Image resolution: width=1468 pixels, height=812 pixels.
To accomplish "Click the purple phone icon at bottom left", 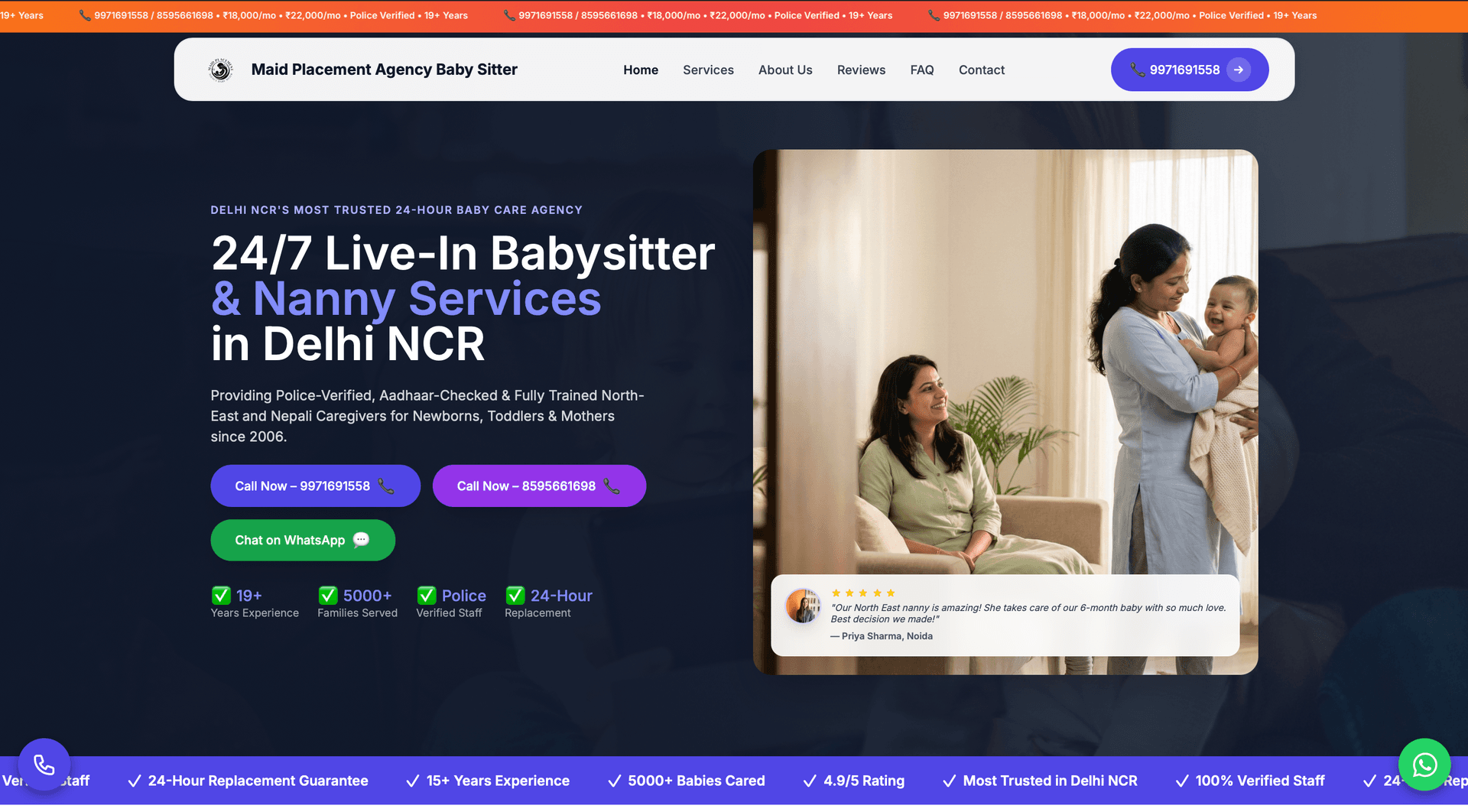I will pos(44,764).
